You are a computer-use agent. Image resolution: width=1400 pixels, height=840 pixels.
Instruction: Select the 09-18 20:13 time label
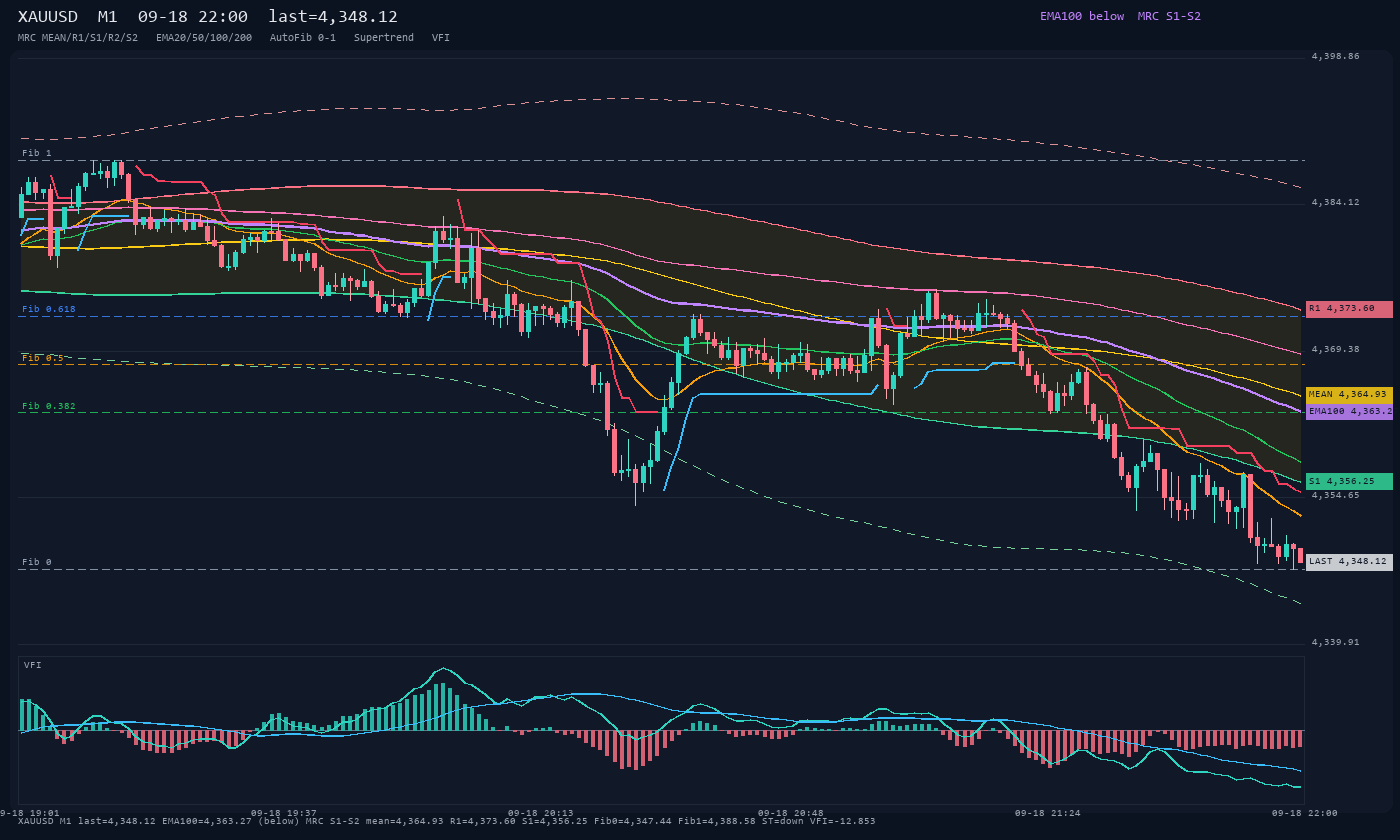click(541, 813)
